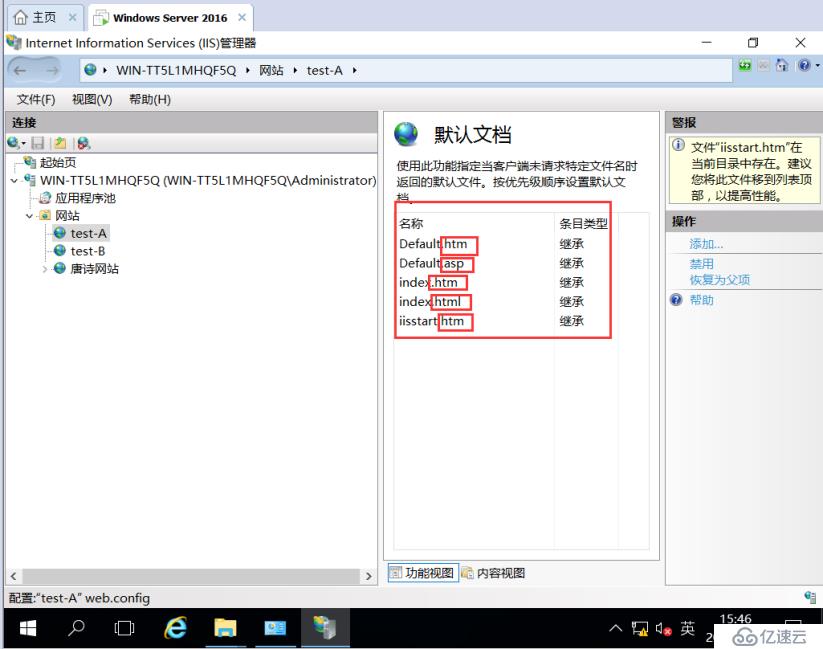Click the 名称 column header

(411, 224)
